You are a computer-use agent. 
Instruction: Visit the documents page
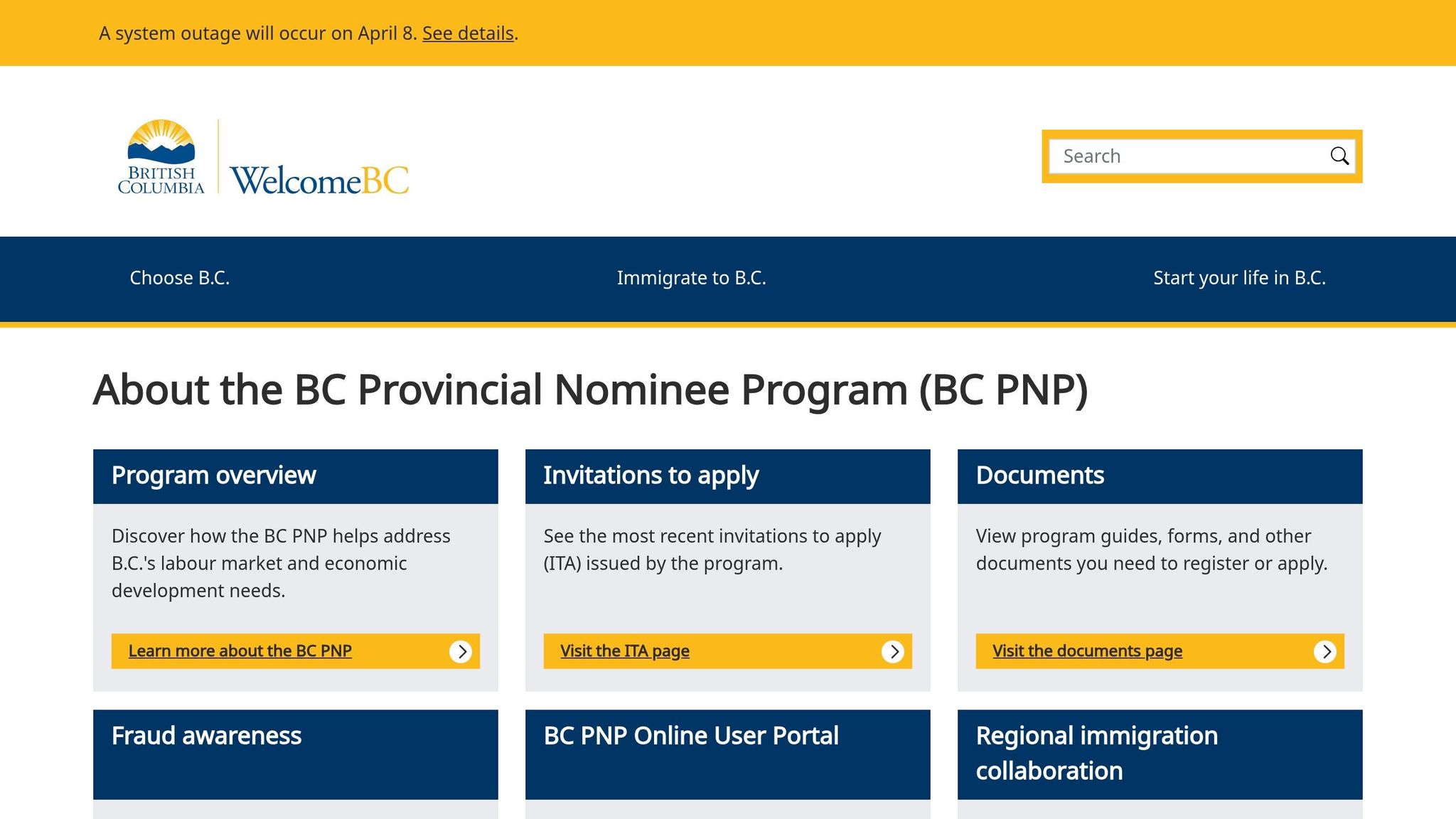[x=1086, y=651]
